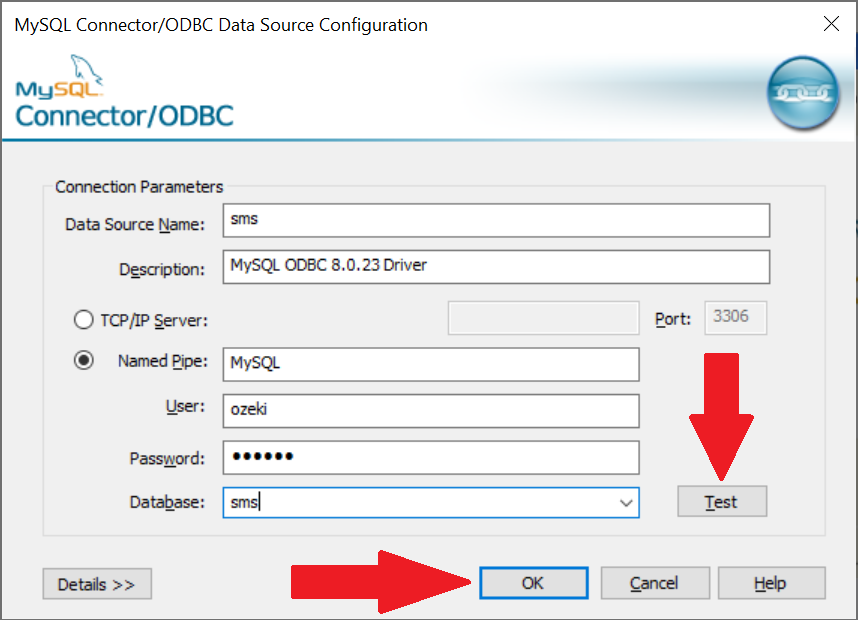
Task: Click the disabled Port field showing 3306
Action: (735, 318)
